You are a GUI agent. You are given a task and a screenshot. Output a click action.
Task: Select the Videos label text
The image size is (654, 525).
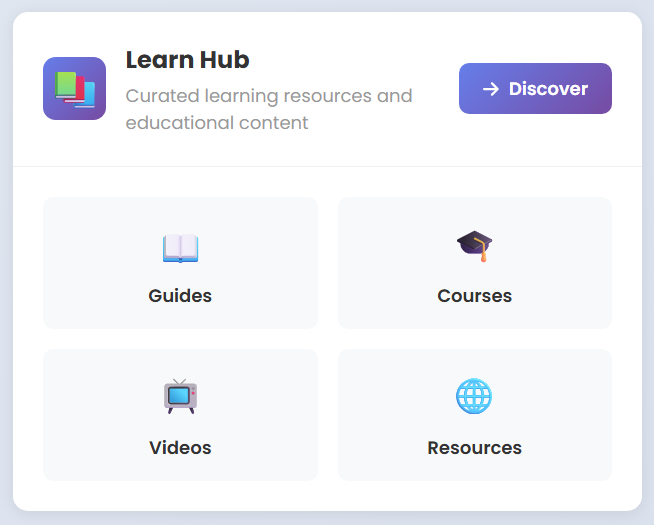coord(180,447)
